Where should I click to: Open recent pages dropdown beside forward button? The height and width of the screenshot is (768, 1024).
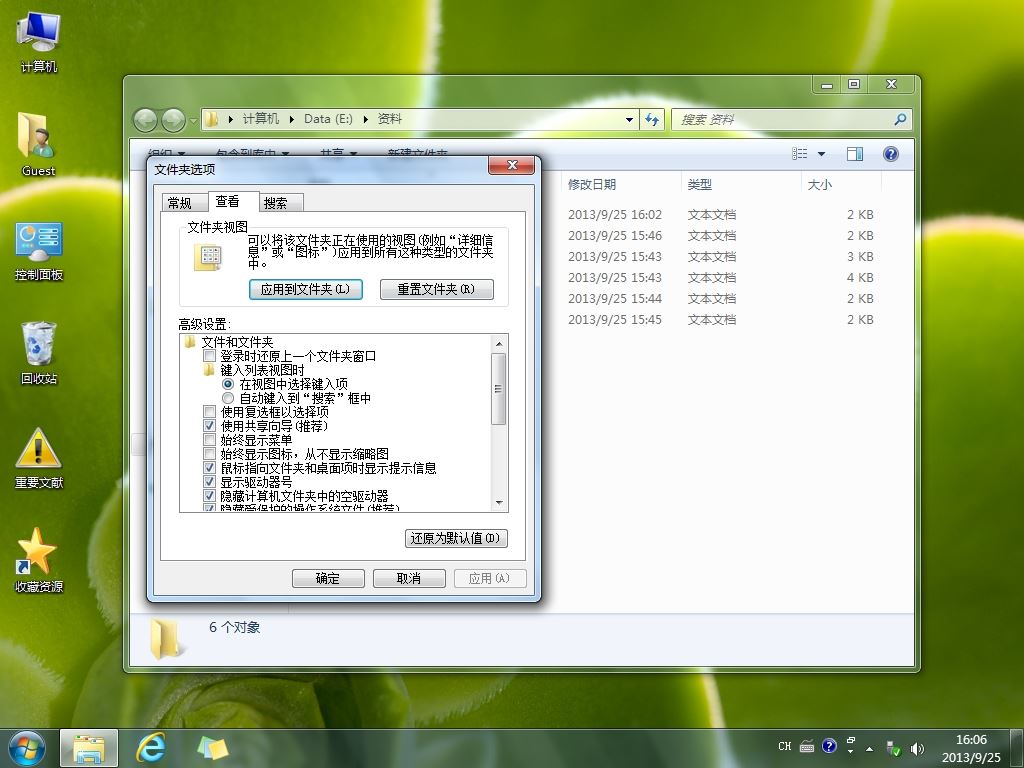[193, 120]
